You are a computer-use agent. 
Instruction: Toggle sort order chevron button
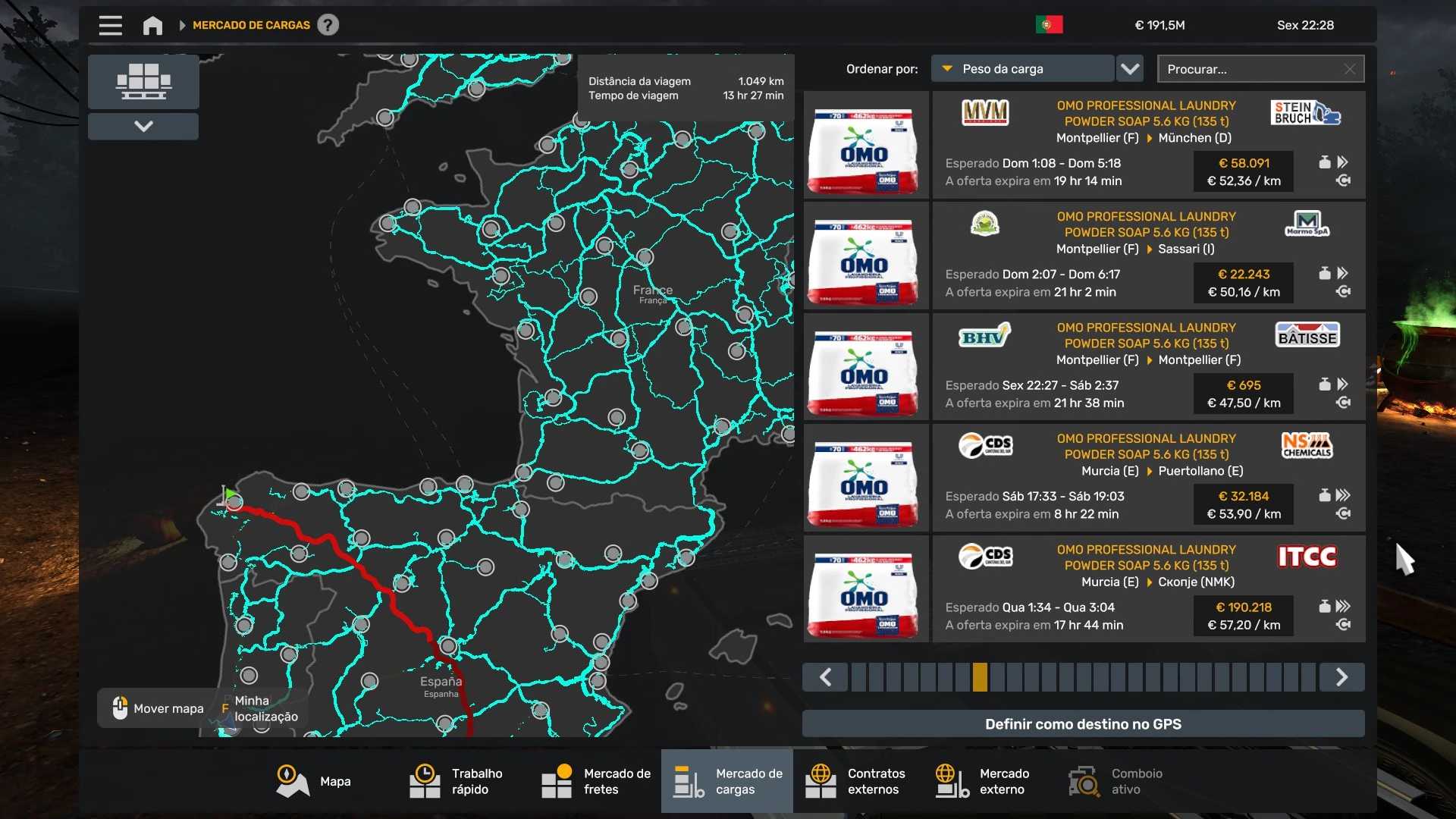click(x=1130, y=69)
